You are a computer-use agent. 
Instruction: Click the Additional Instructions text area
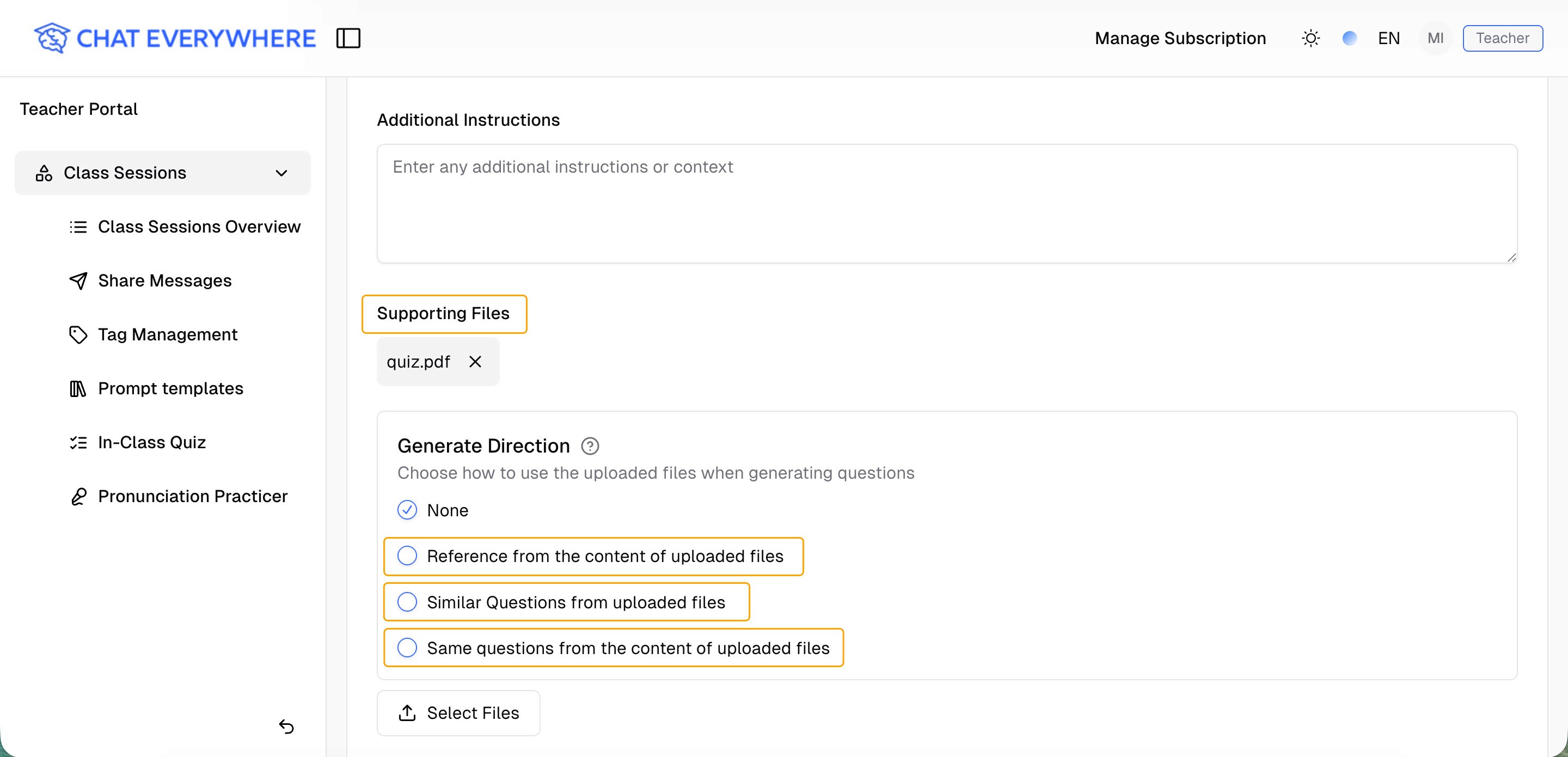[x=947, y=203]
